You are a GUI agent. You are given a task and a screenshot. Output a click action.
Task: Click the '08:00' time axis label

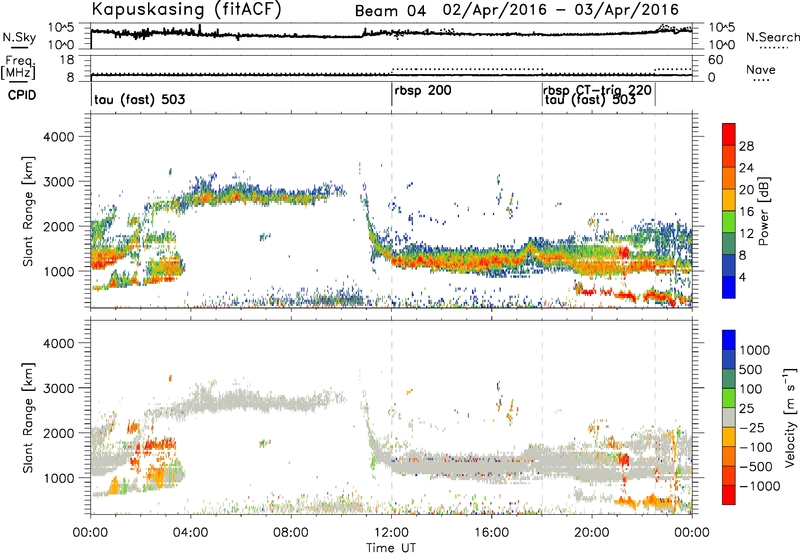(x=291, y=533)
